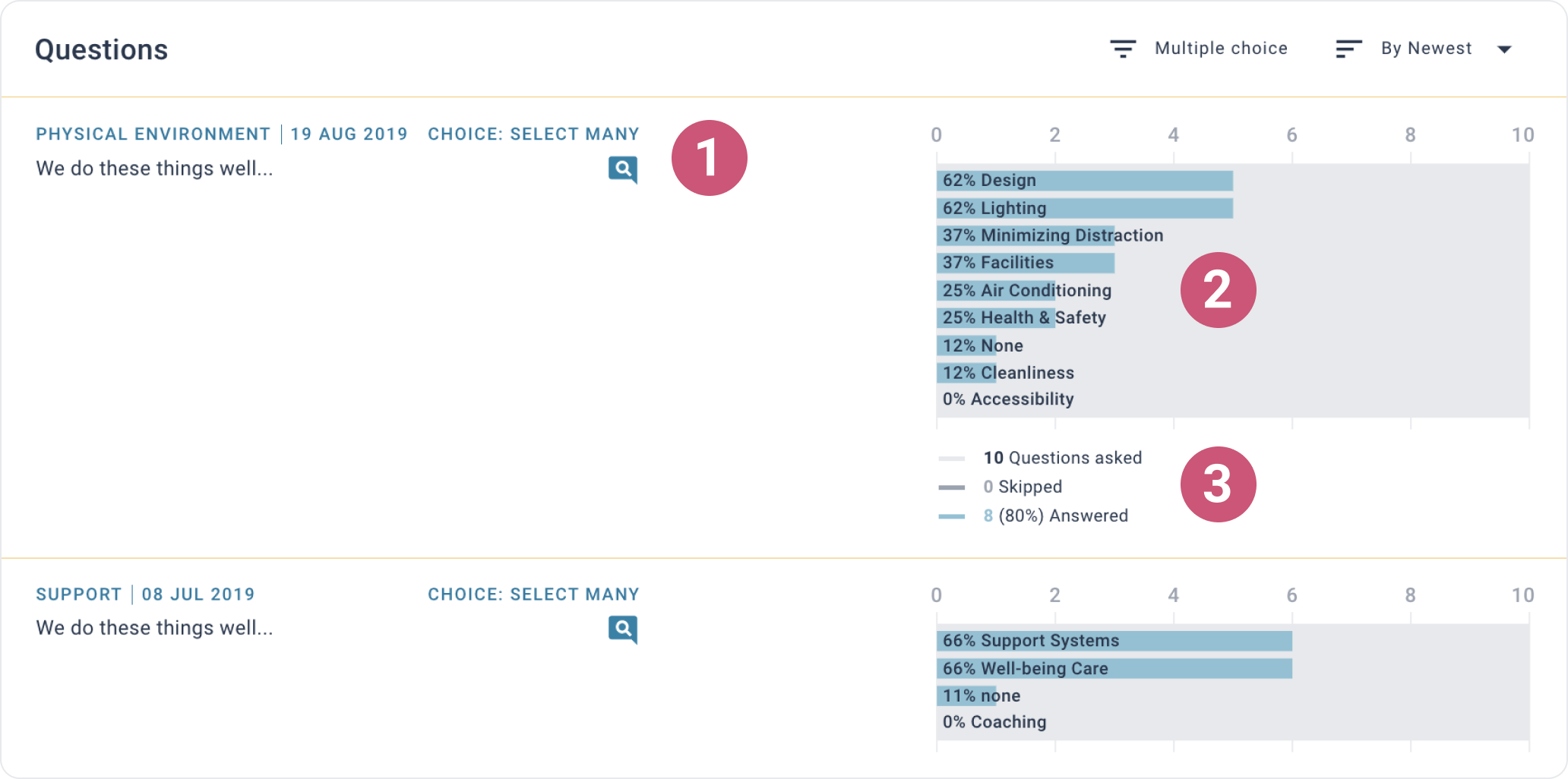Expand the By Newest dropdown arrow
This screenshot has width=1568, height=779.
coord(1504,49)
